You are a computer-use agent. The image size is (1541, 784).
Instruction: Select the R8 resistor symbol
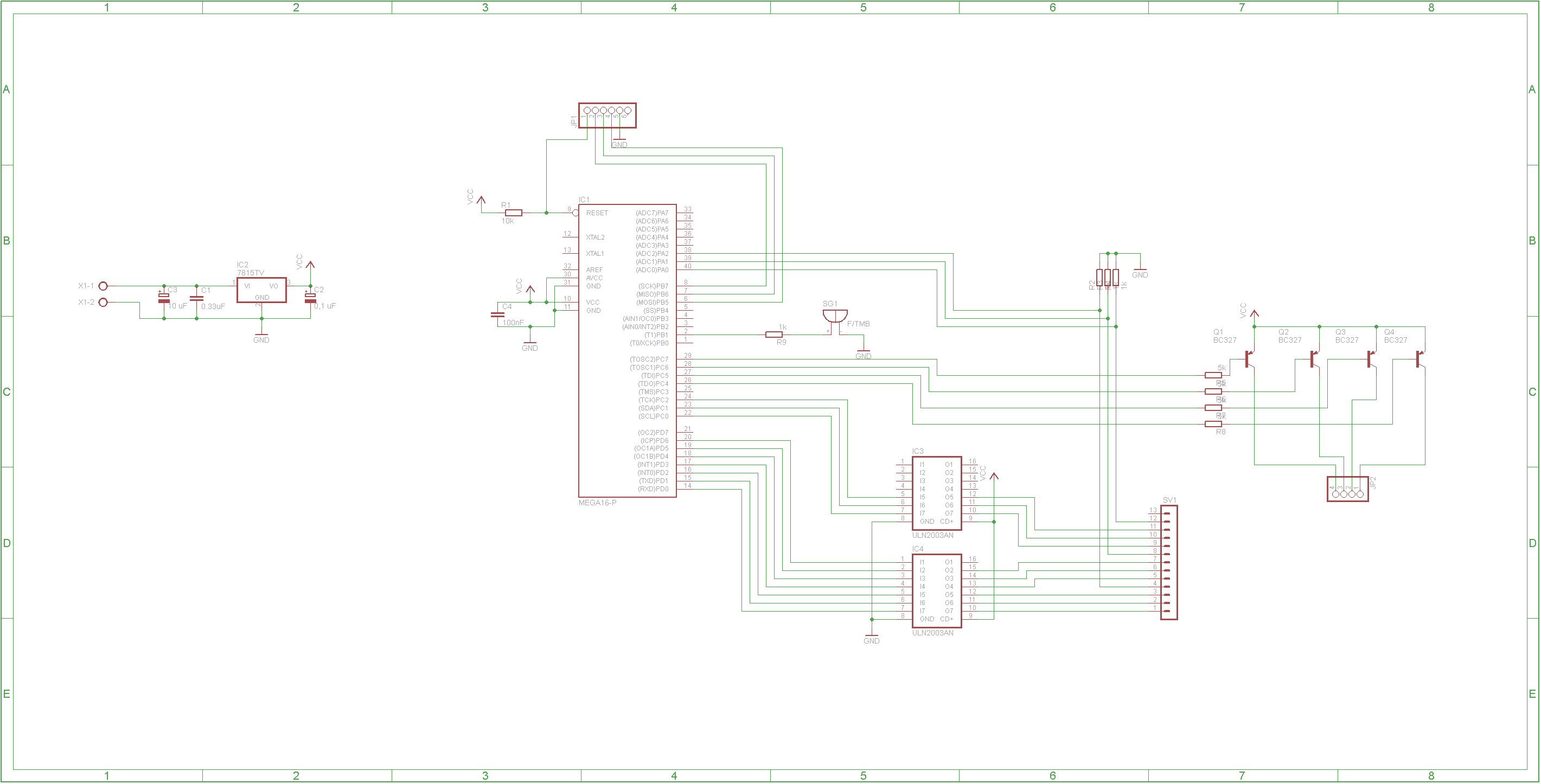coord(1213,424)
